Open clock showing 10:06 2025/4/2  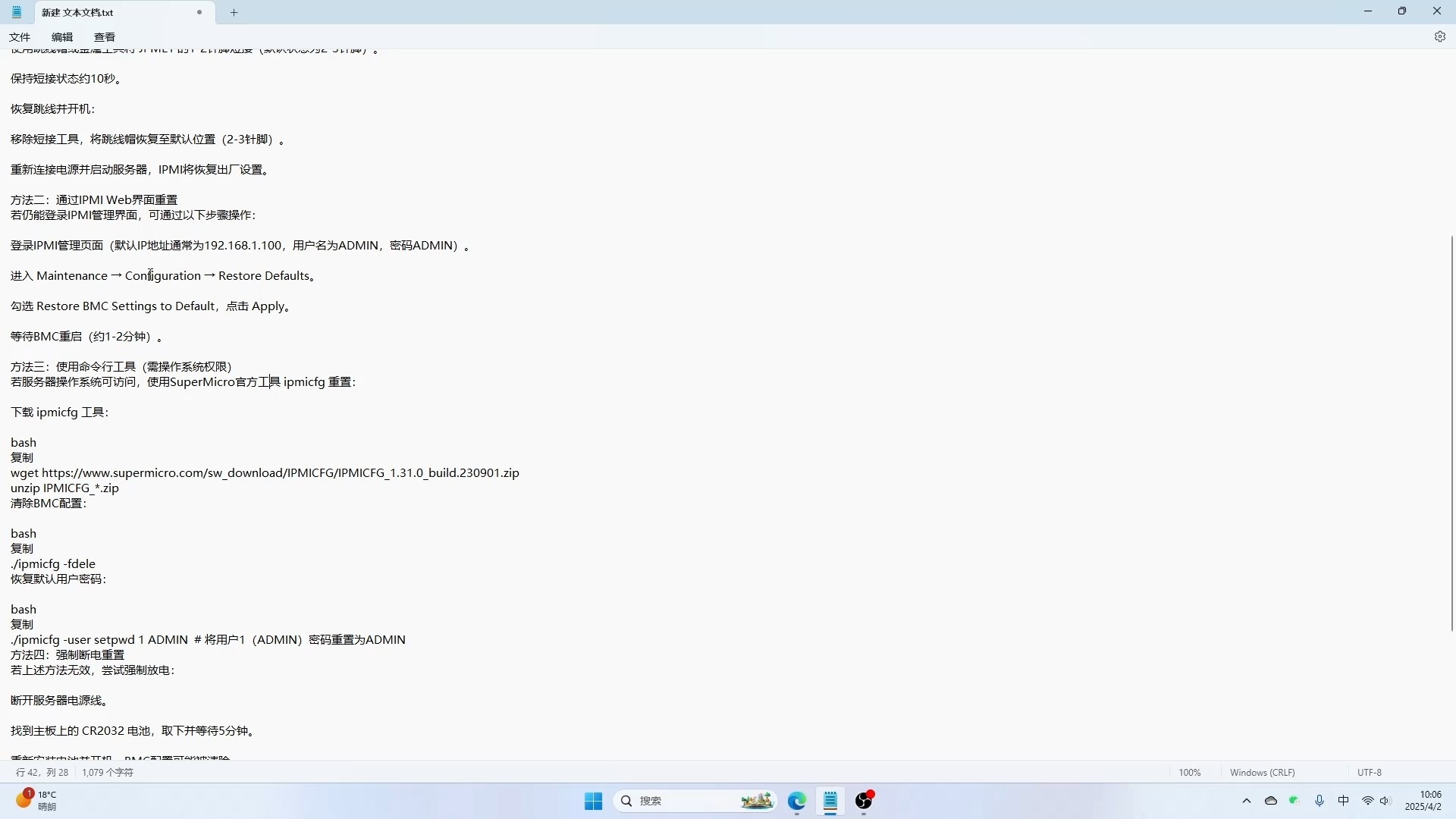[x=1423, y=801]
